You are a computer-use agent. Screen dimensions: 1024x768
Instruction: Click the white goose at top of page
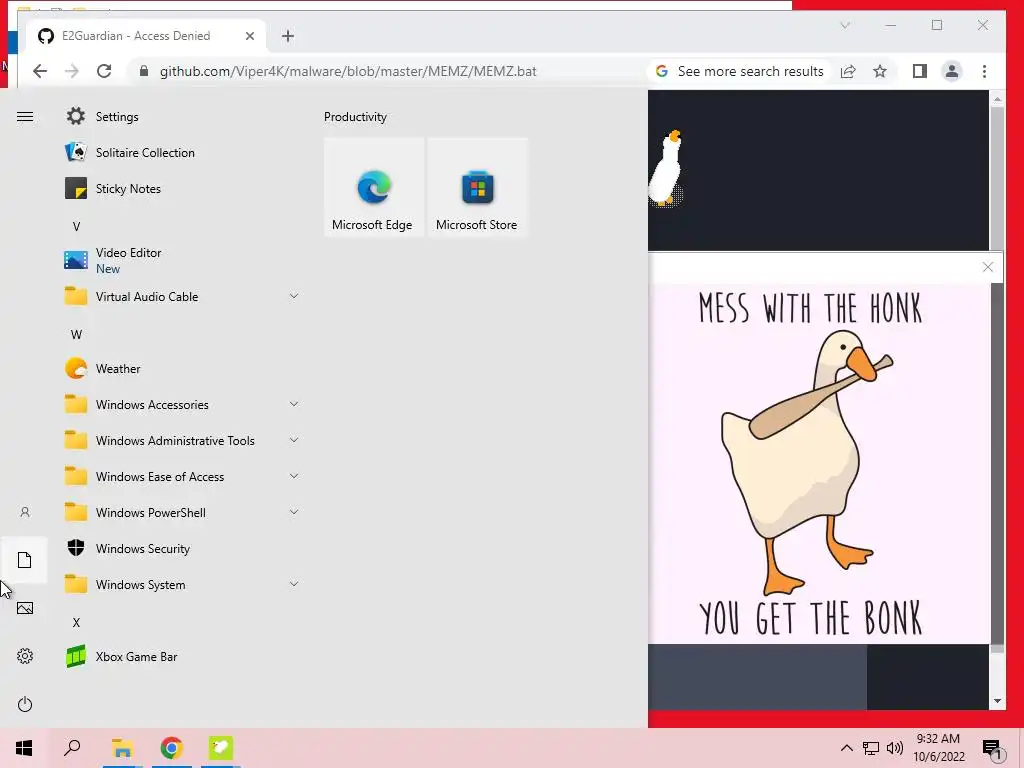click(666, 168)
